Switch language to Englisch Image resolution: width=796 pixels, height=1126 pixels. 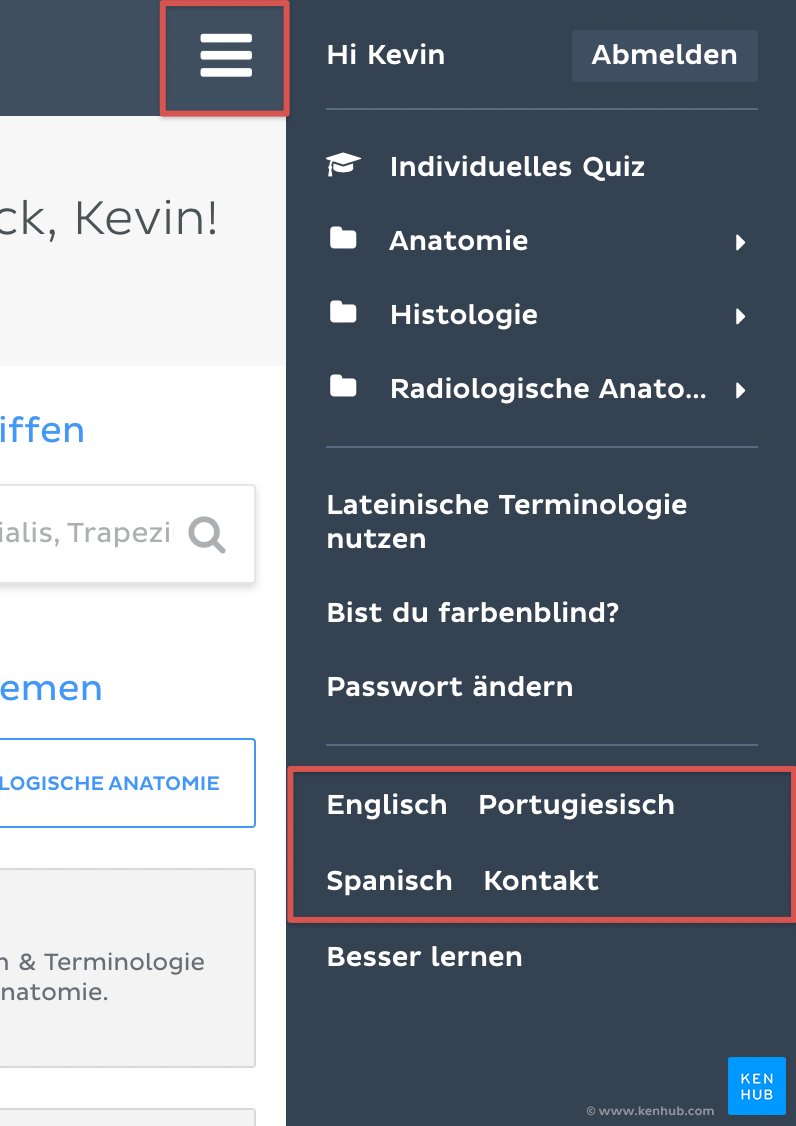click(386, 805)
